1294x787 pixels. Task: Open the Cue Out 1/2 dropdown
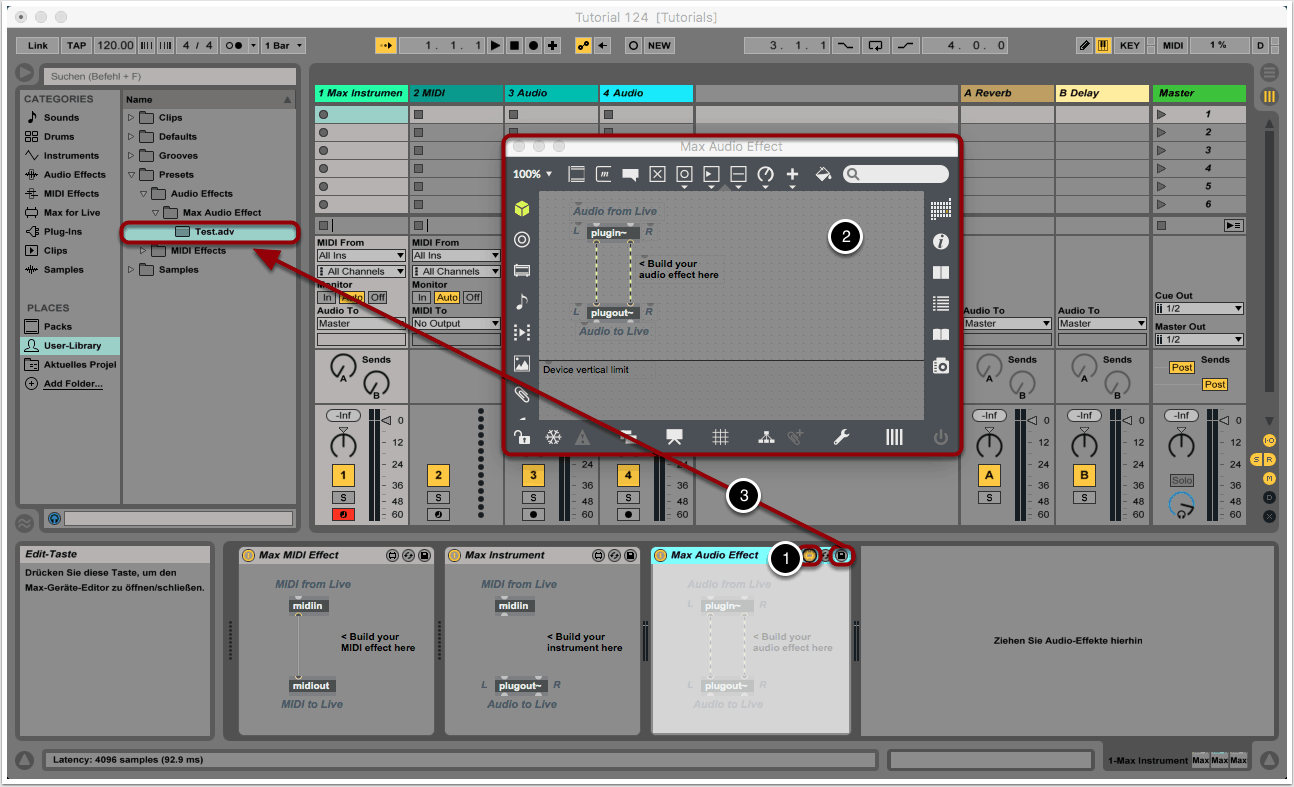pos(1199,309)
